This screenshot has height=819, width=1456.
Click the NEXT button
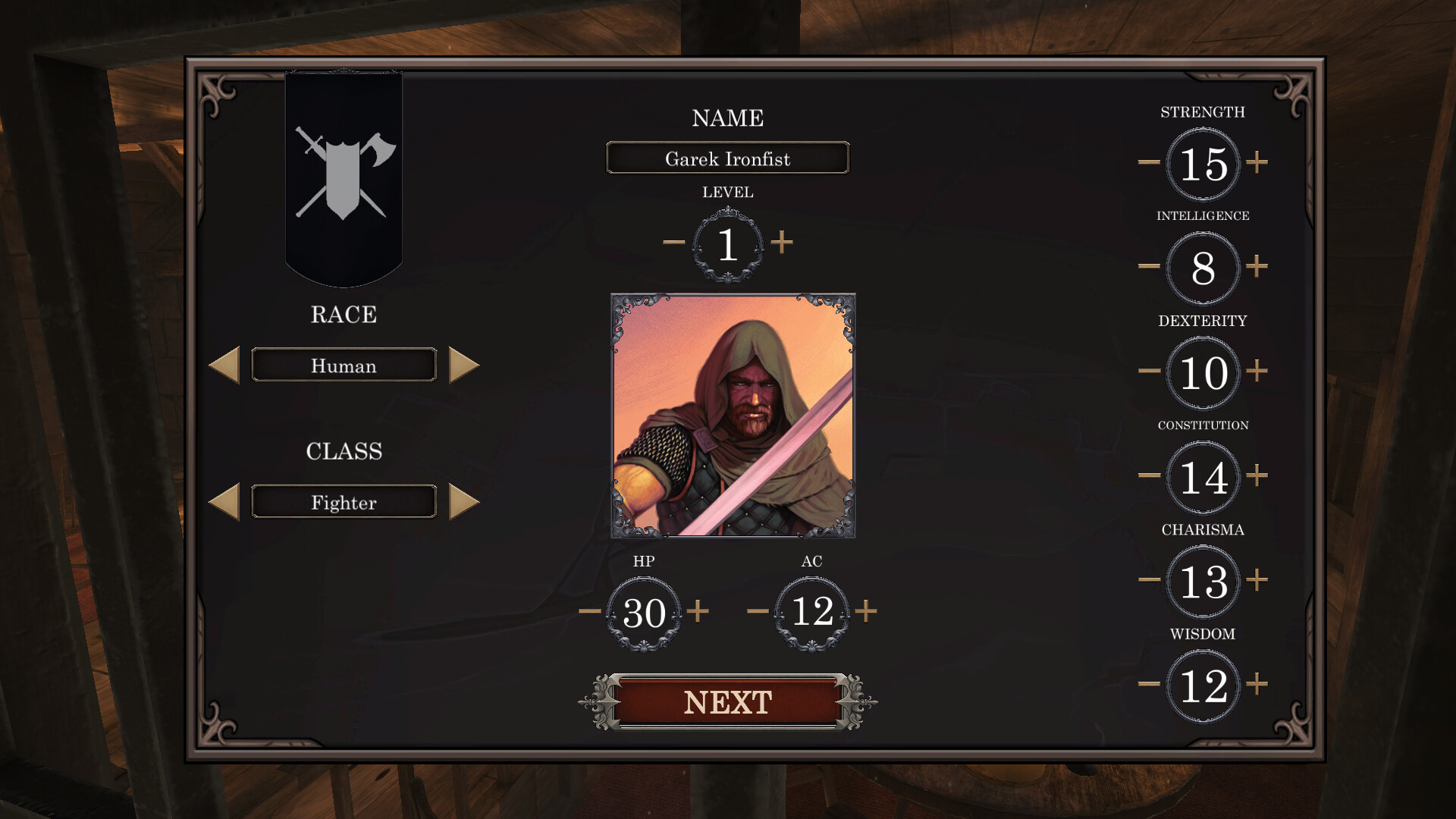[x=728, y=702]
